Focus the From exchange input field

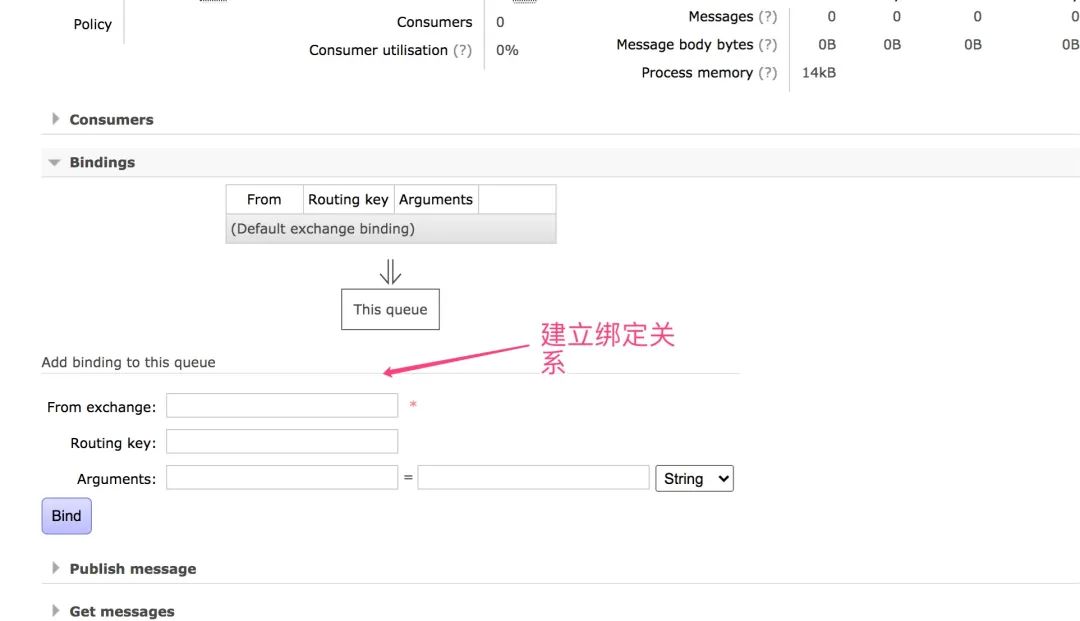282,406
